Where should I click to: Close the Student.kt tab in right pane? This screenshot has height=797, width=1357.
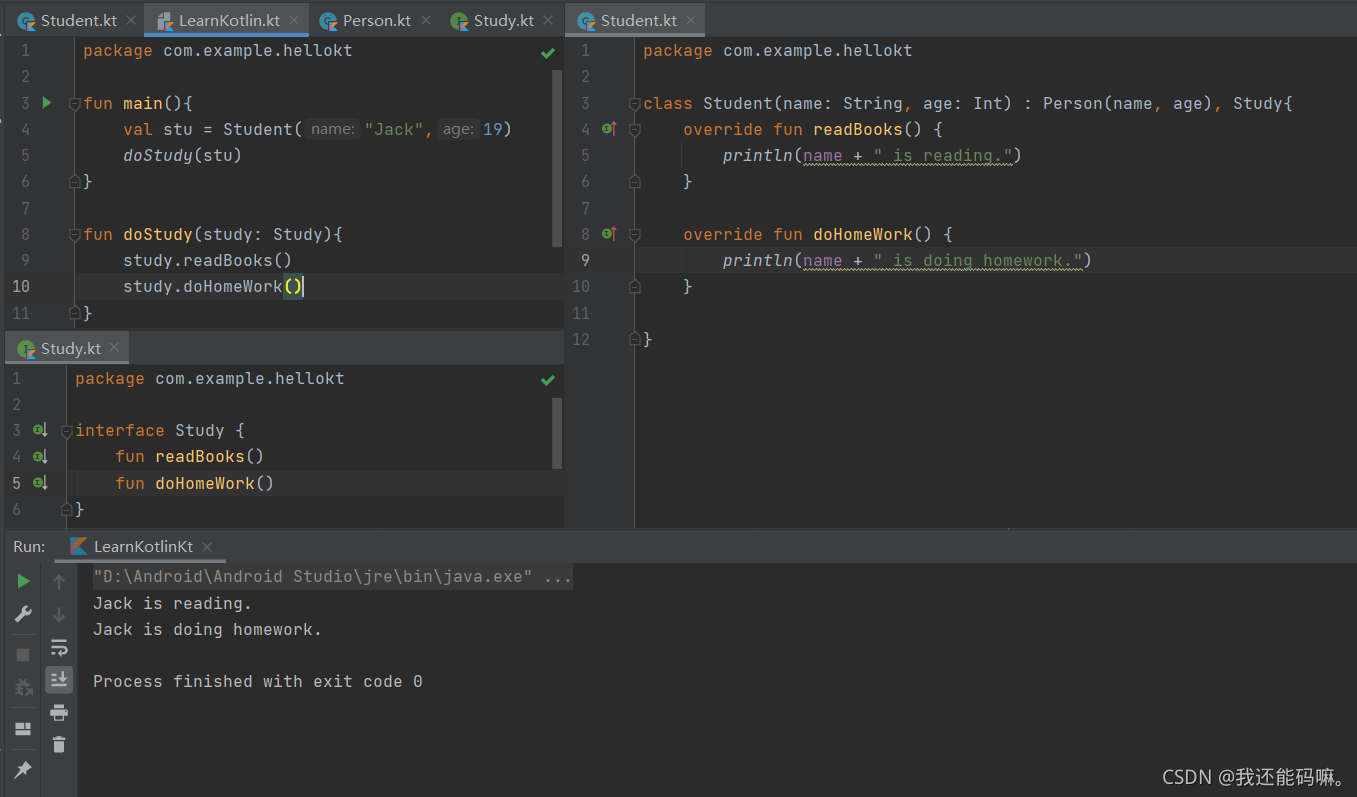click(691, 20)
